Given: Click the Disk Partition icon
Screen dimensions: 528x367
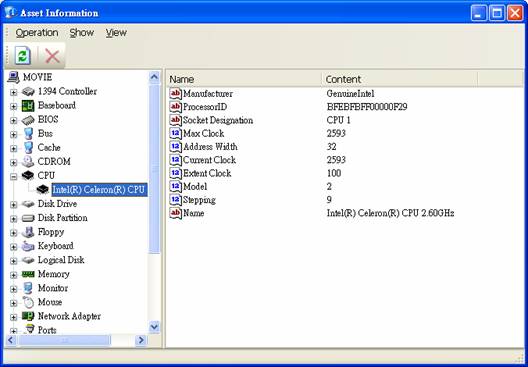Looking at the screenshot, I should (x=28, y=218).
